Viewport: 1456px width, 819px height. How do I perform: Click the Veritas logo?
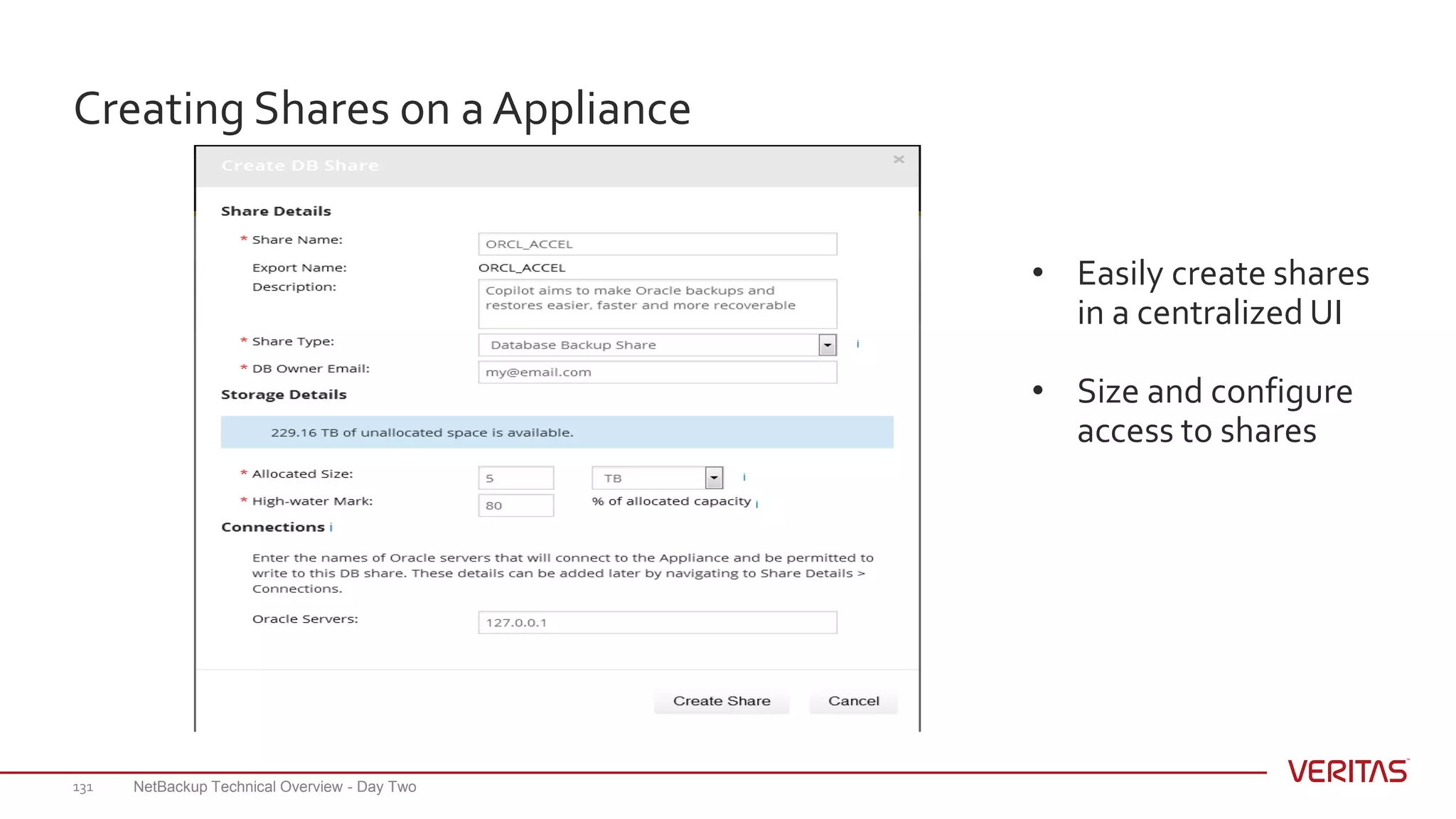pyautogui.click(x=1349, y=771)
